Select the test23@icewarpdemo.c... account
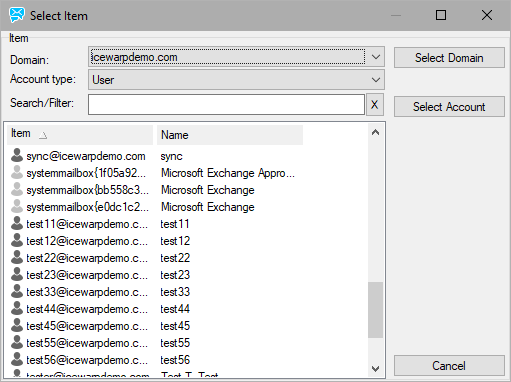 click(x=87, y=275)
